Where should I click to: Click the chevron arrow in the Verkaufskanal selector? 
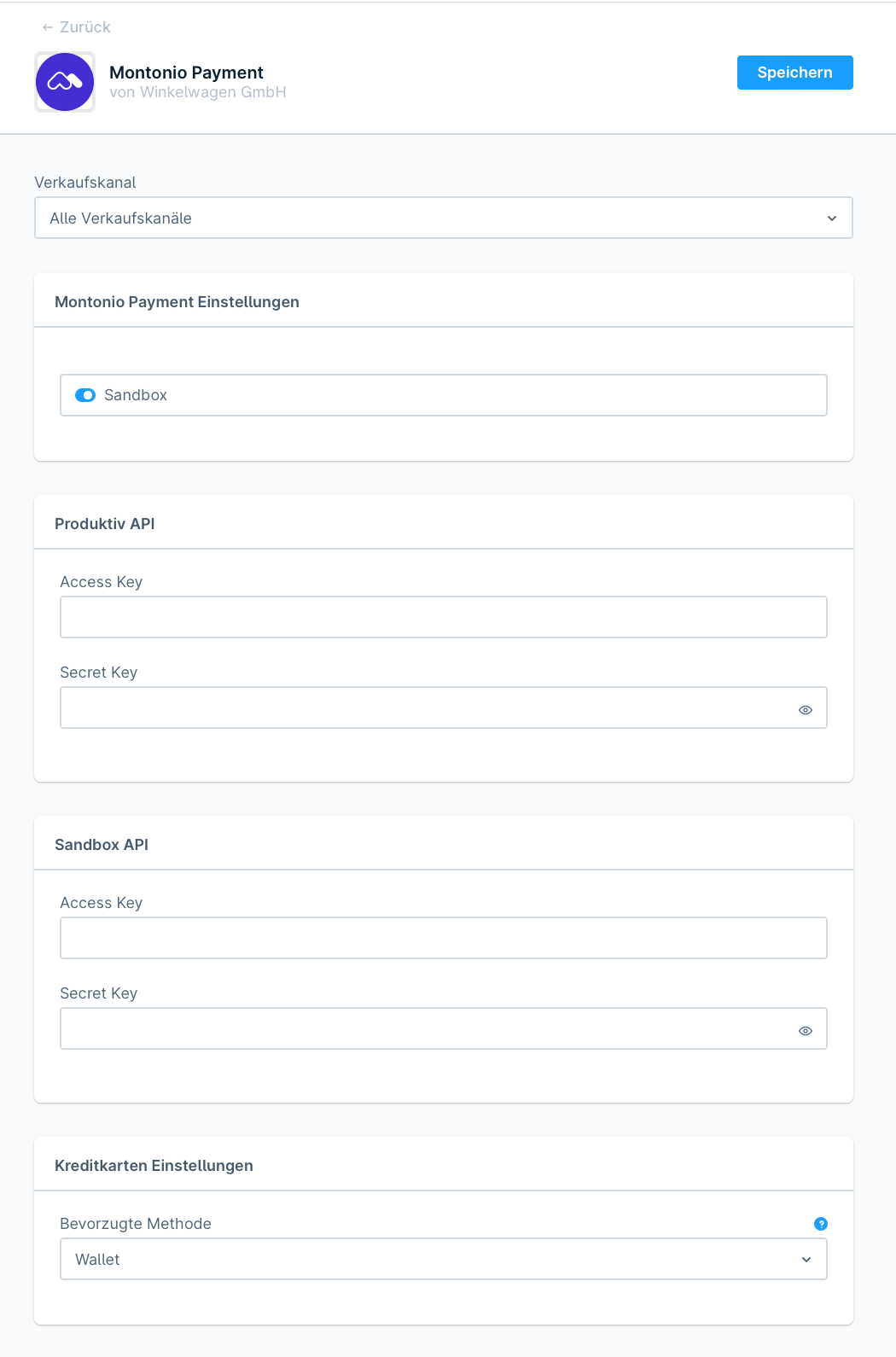coord(832,218)
